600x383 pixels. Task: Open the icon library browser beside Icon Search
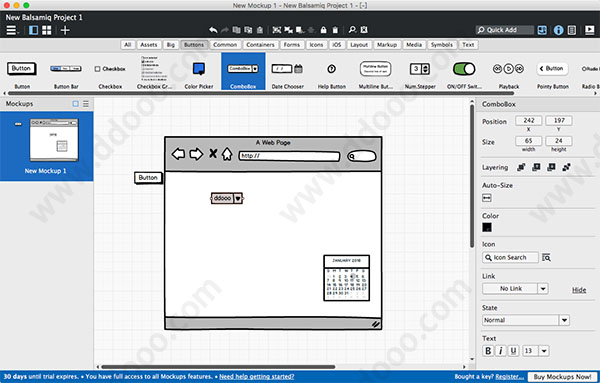pyautogui.click(x=546, y=258)
